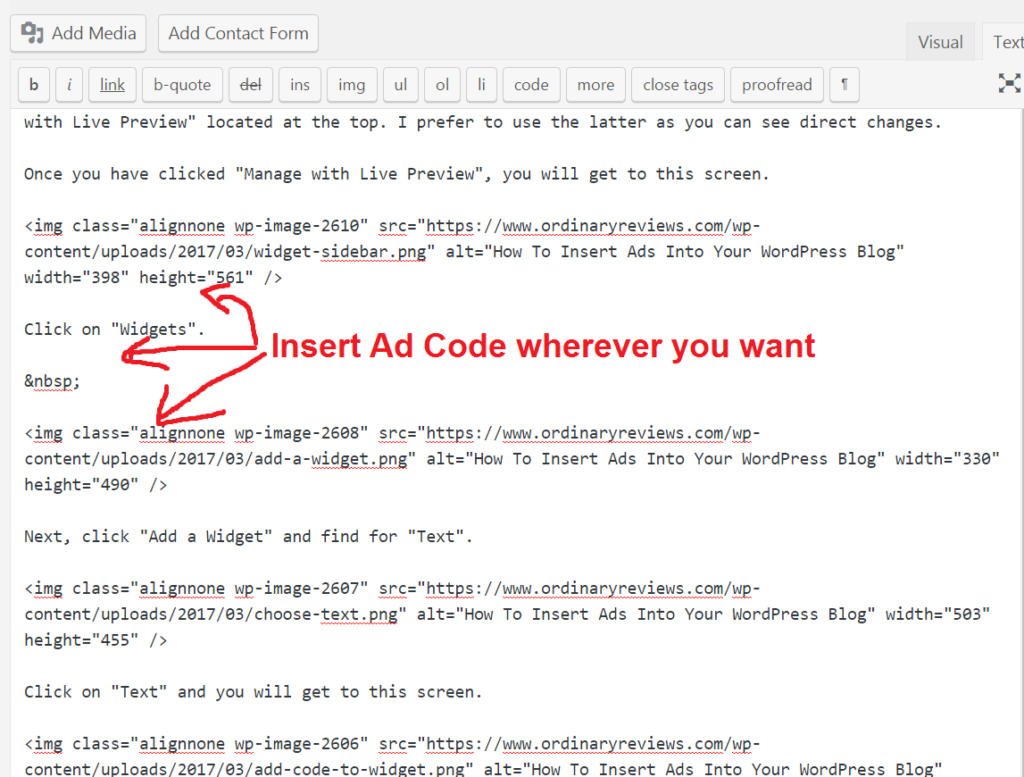Insert a blockquote using b-quote

pos(182,85)
